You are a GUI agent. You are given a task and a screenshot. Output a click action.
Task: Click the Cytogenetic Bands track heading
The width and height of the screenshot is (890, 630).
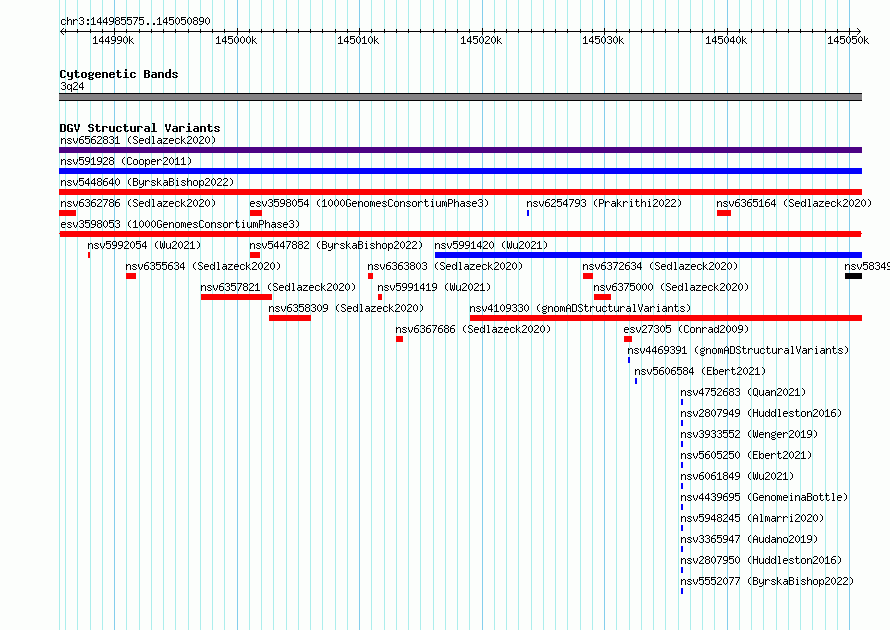tap(119, 74)
